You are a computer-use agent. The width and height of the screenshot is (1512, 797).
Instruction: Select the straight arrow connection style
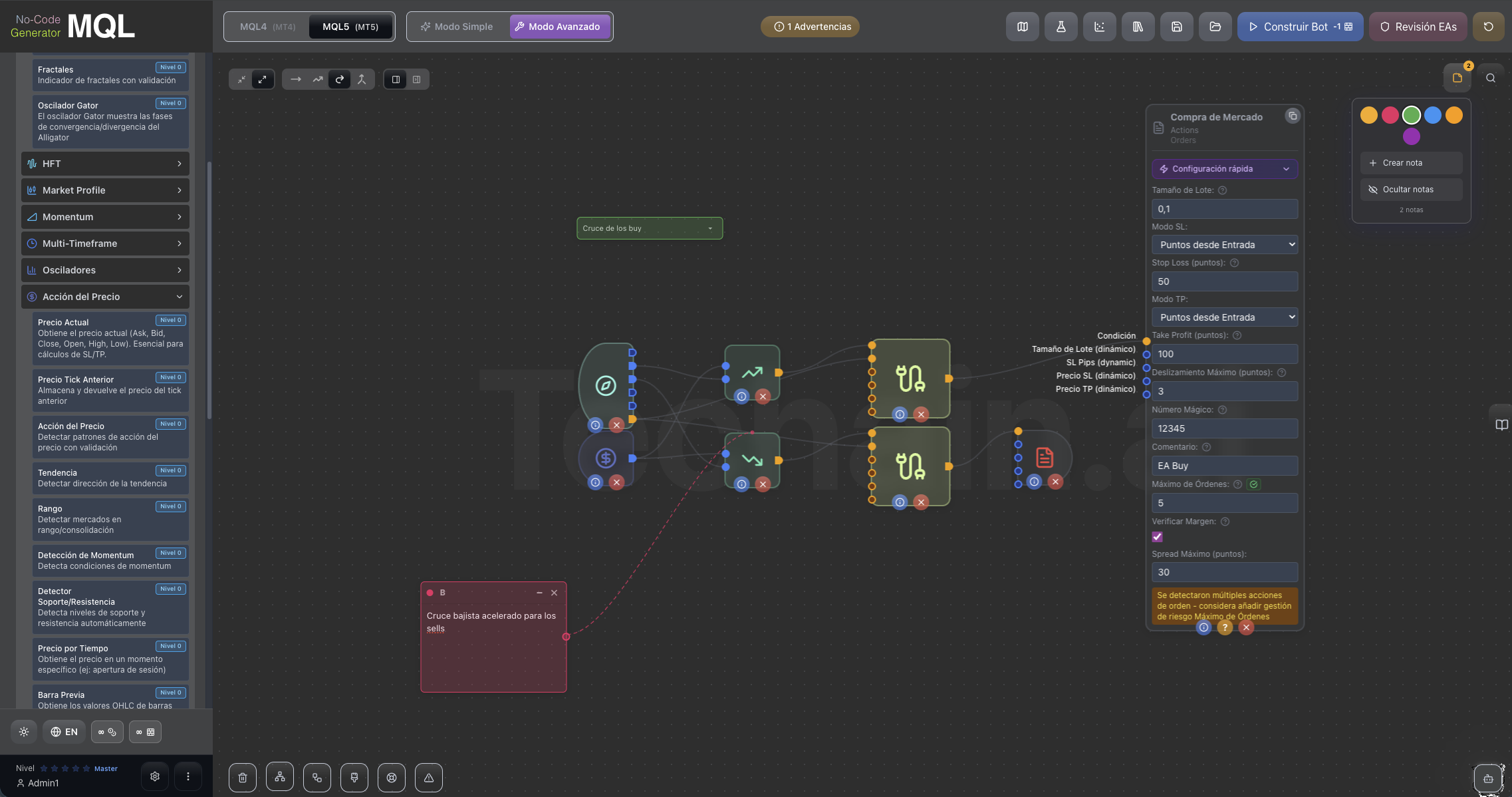(296, 79)
